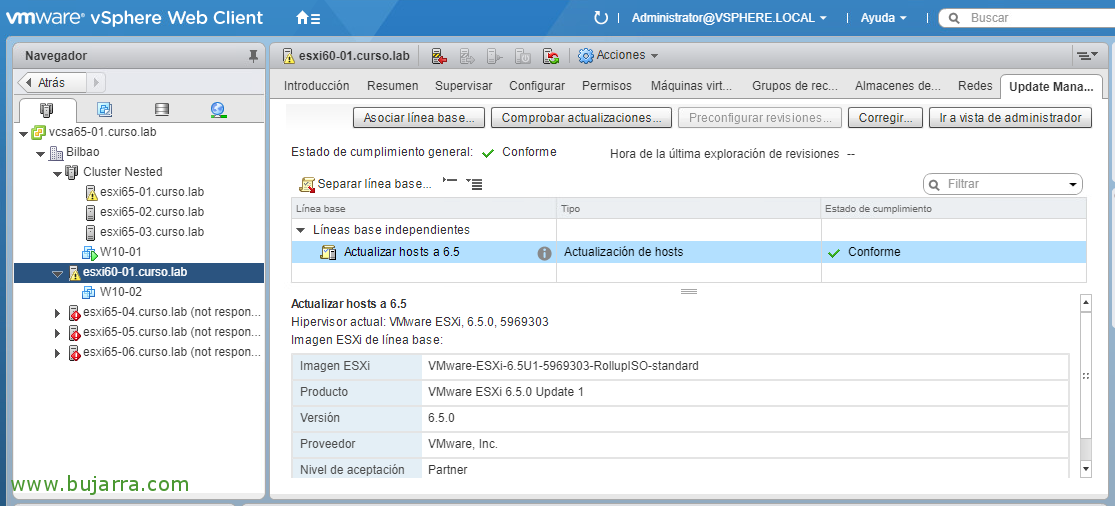Switch to Networking view tab
The height and width of the screenshot is (506, 1115).
pos(218,109)
